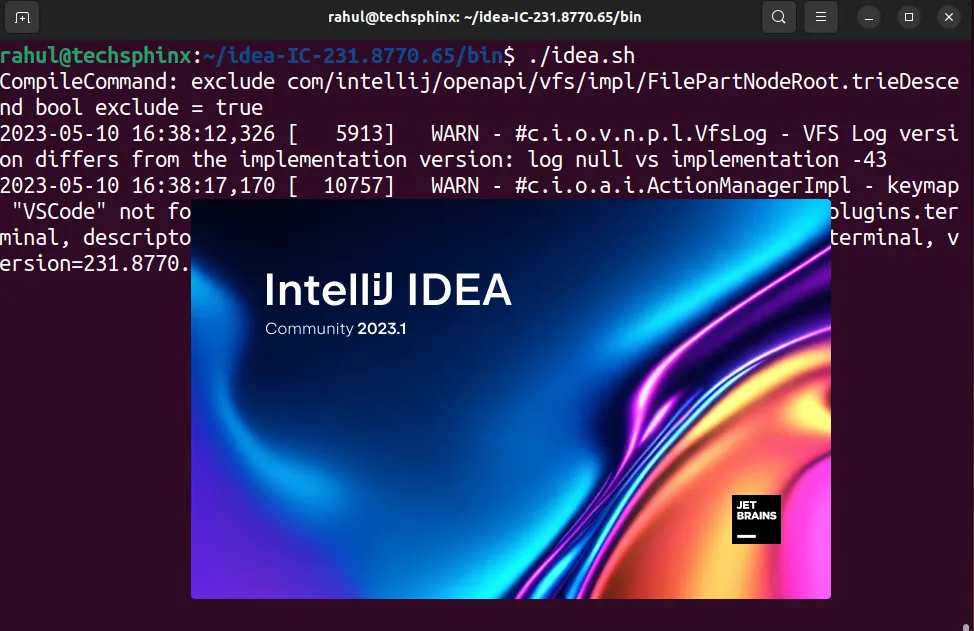Image resolution: width=974 pixels, height=631 pixels.
Task: Click the "VSCode" keymap name
Action: (x=59, y=212)
